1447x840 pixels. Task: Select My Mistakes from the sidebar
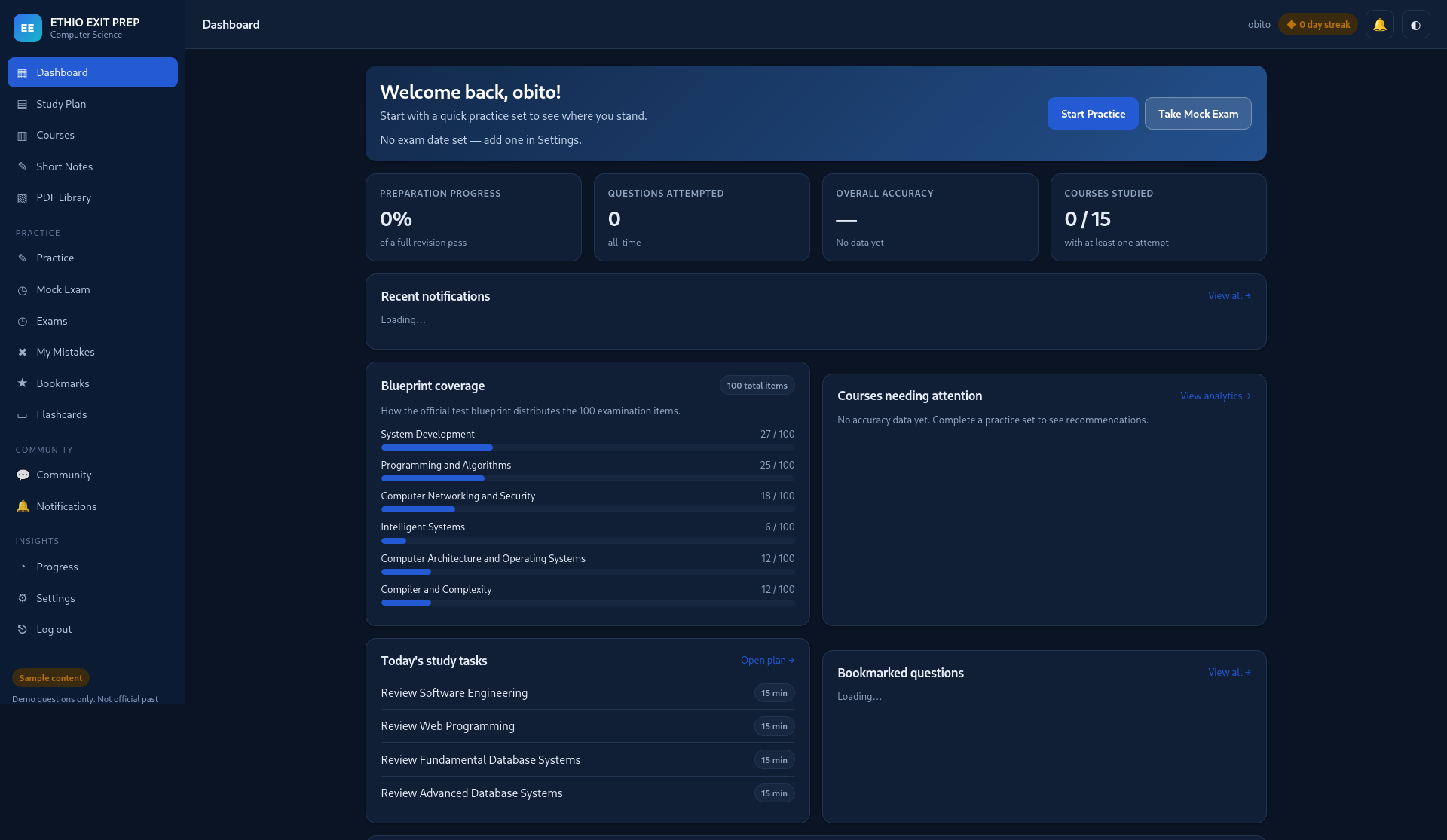click(93, 352)
